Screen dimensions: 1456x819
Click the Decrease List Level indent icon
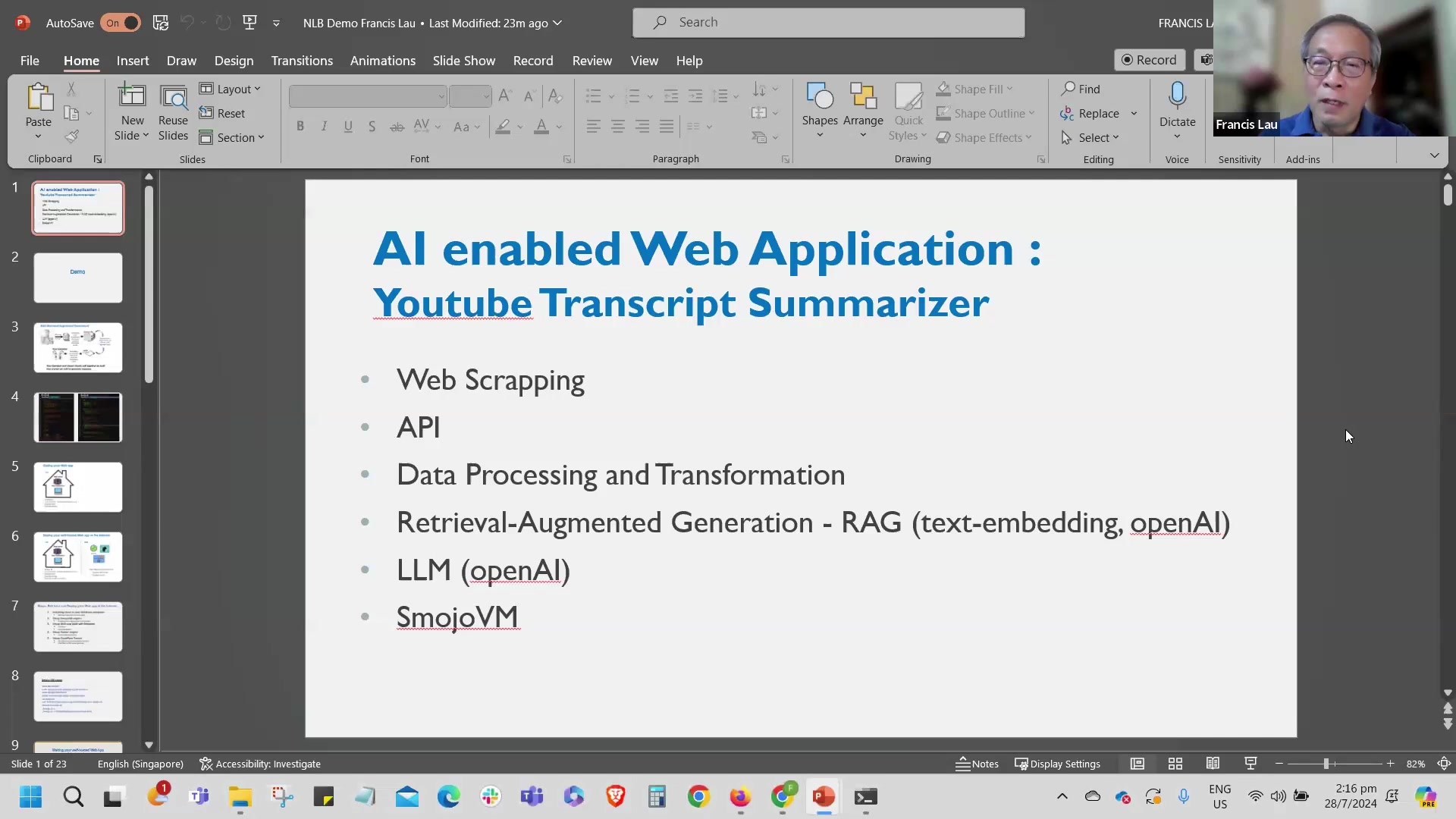coord(671,96)
